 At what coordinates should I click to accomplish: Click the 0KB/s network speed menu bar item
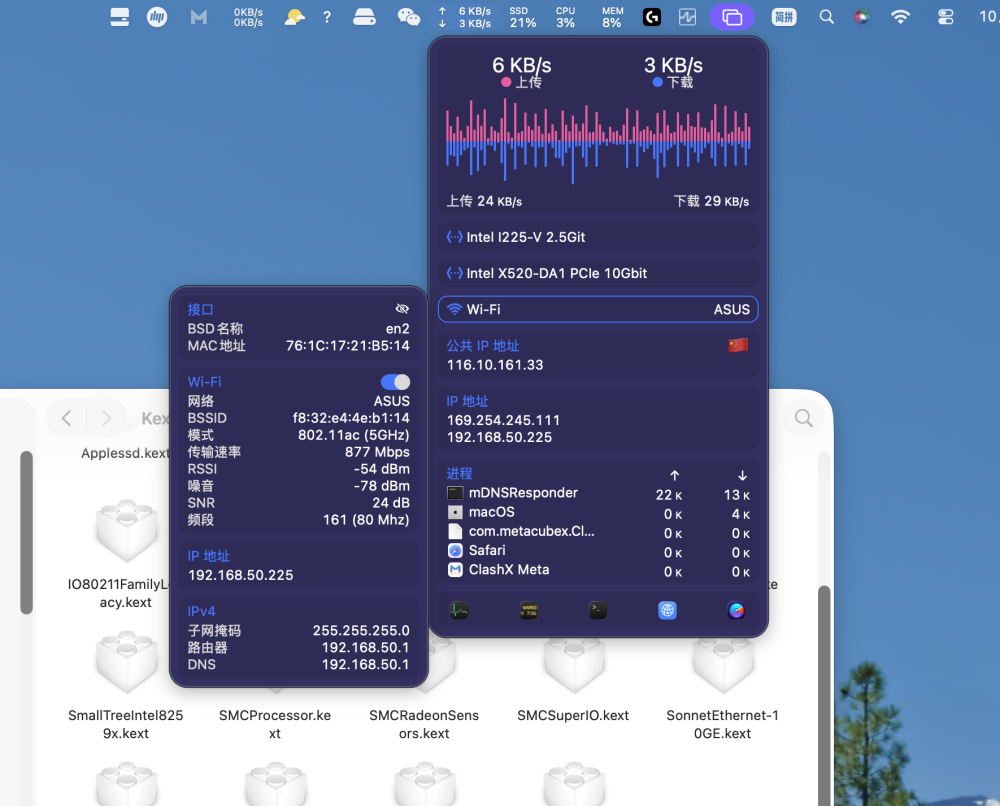point(248,17)
